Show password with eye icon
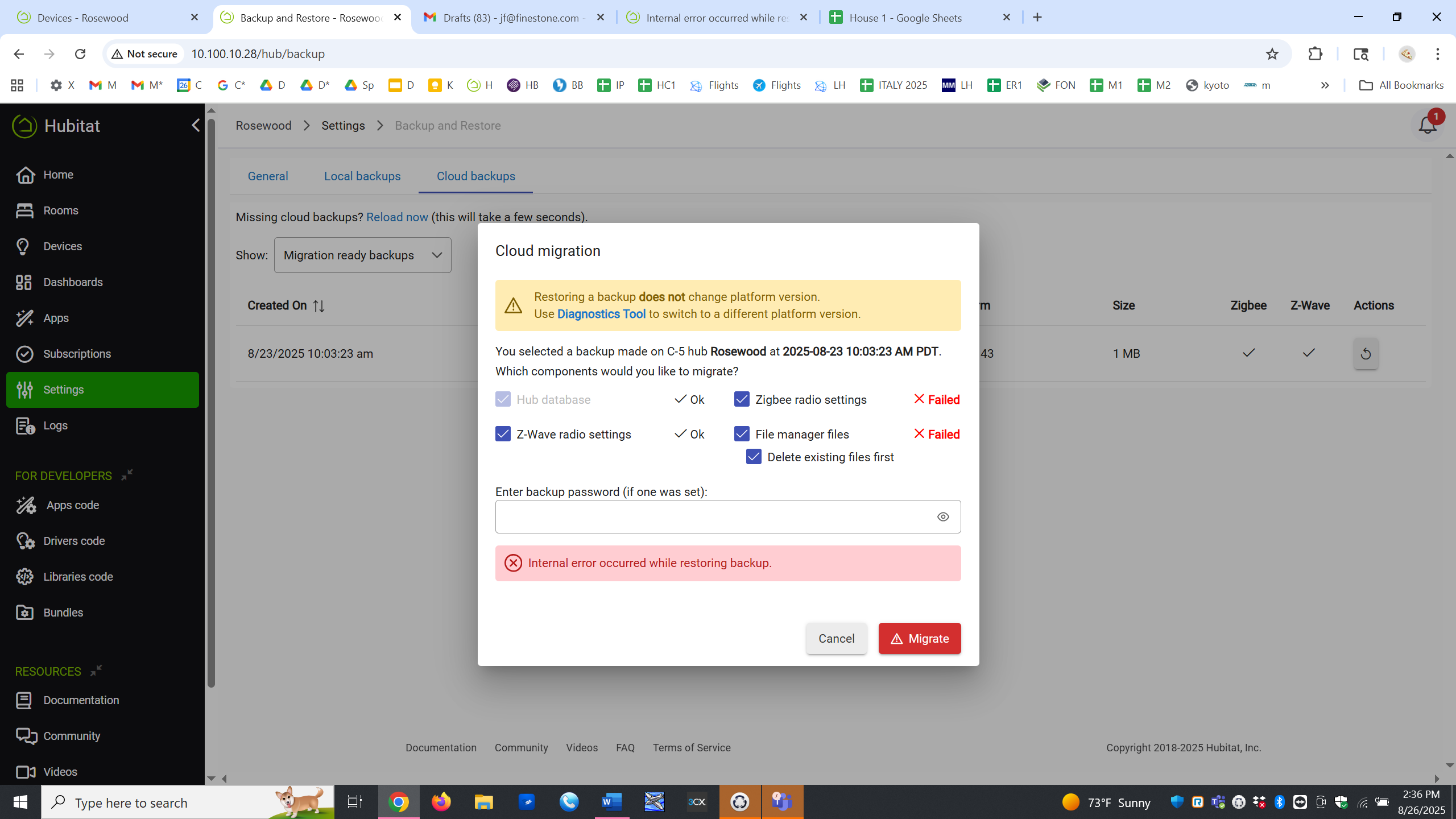The image size is (1456, 819). tap(942, 516)
